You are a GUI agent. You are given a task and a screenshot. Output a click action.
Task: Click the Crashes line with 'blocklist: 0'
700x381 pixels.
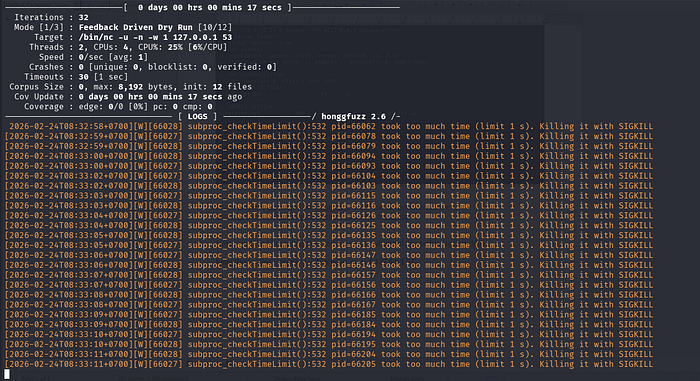click(153, 67)
